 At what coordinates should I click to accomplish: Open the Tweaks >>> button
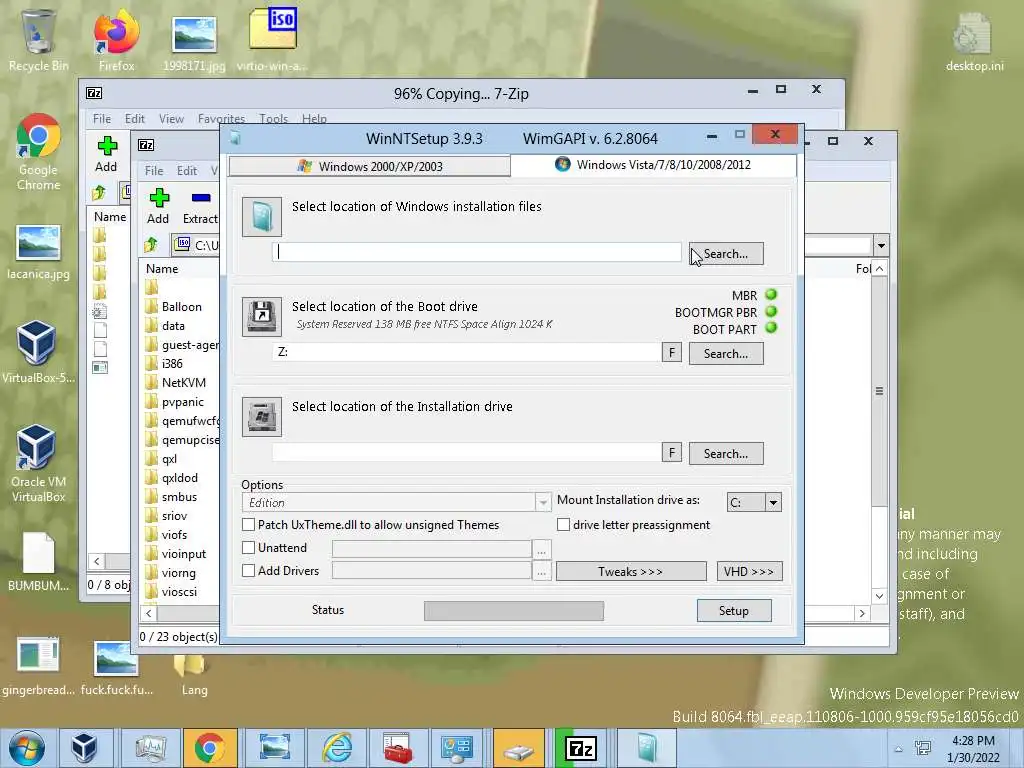click(630, 571)
